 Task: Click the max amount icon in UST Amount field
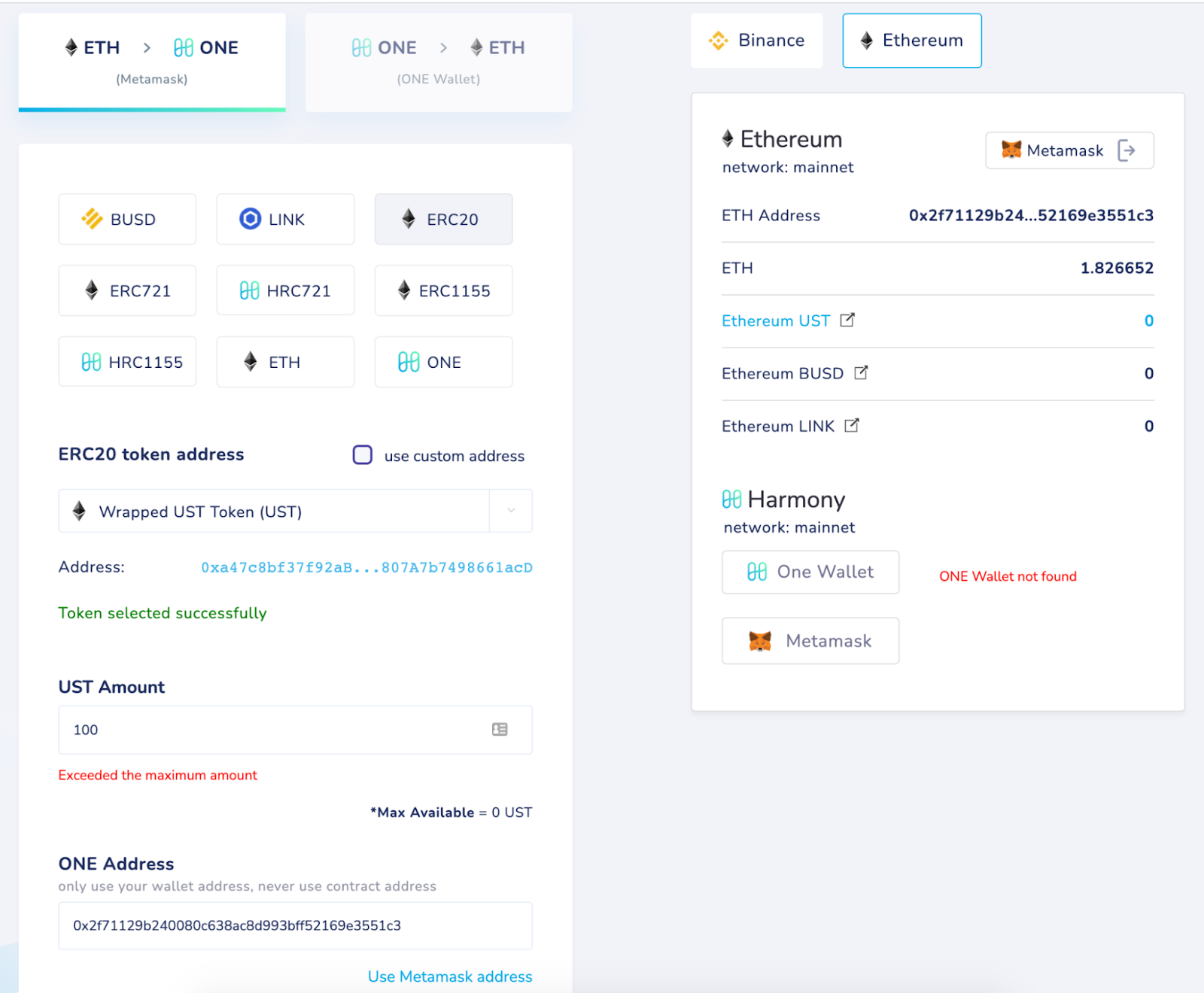point(500,729)
